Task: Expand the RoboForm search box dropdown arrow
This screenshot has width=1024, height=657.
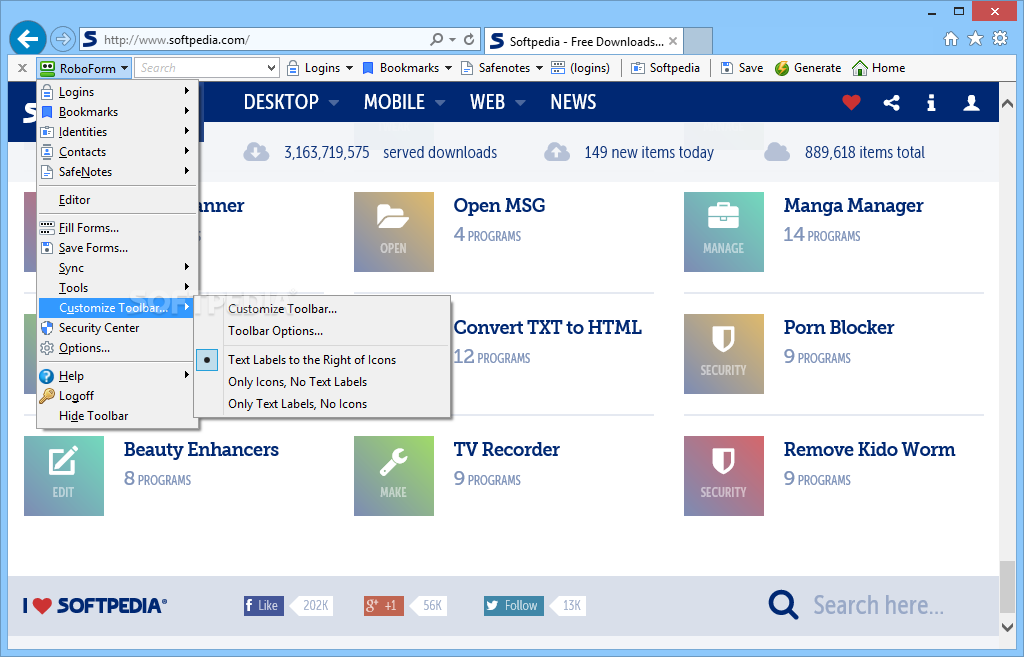Action: pos(272,68)
